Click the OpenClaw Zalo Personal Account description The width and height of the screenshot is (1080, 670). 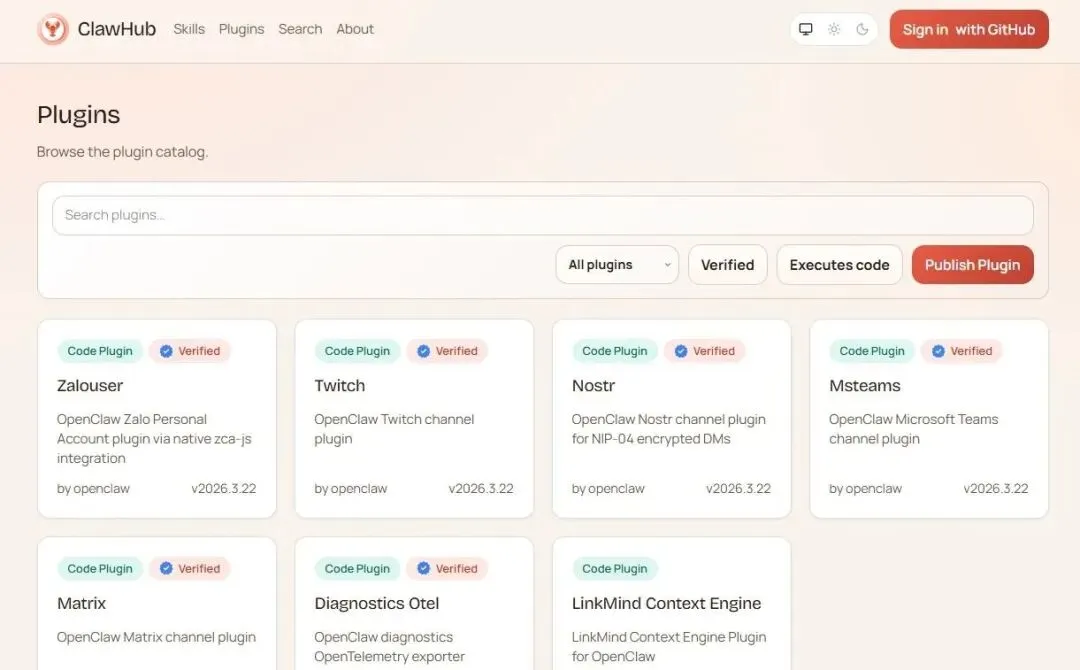[x=154, y=439]
